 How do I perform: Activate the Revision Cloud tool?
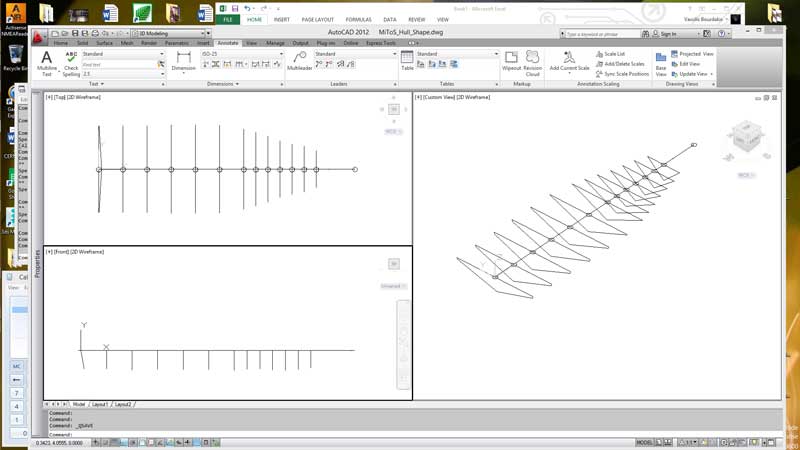(x=532, y=62)
